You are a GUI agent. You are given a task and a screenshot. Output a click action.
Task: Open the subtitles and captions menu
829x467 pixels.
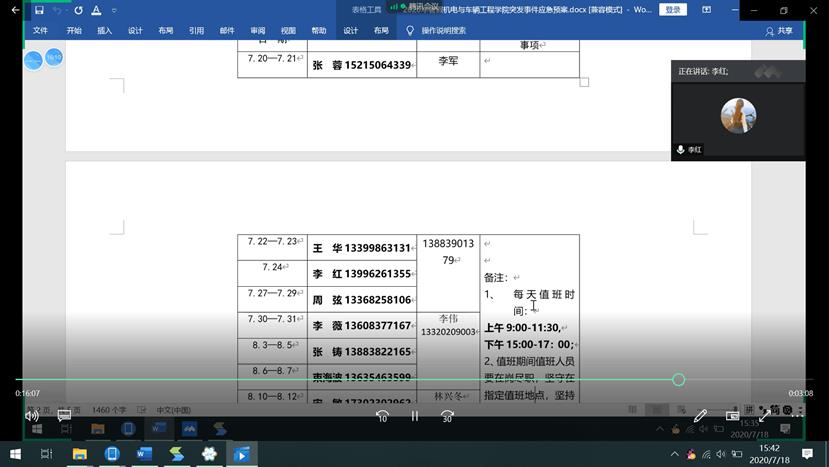click(x=64, y=416)
